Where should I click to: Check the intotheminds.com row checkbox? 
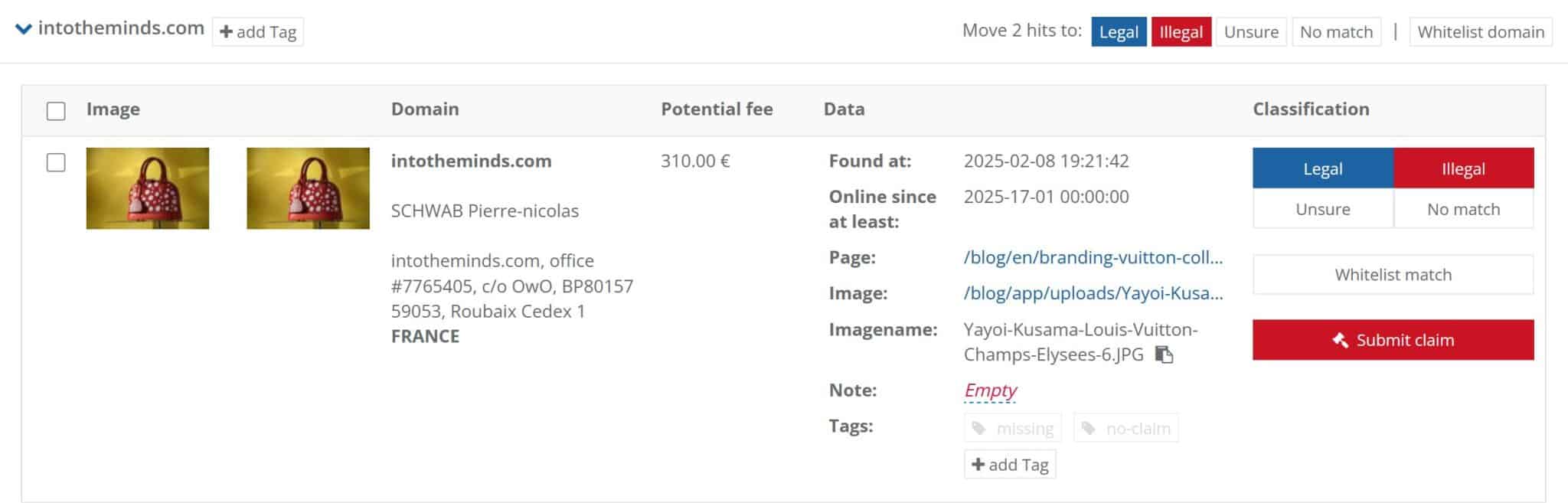tap(56, 162)
